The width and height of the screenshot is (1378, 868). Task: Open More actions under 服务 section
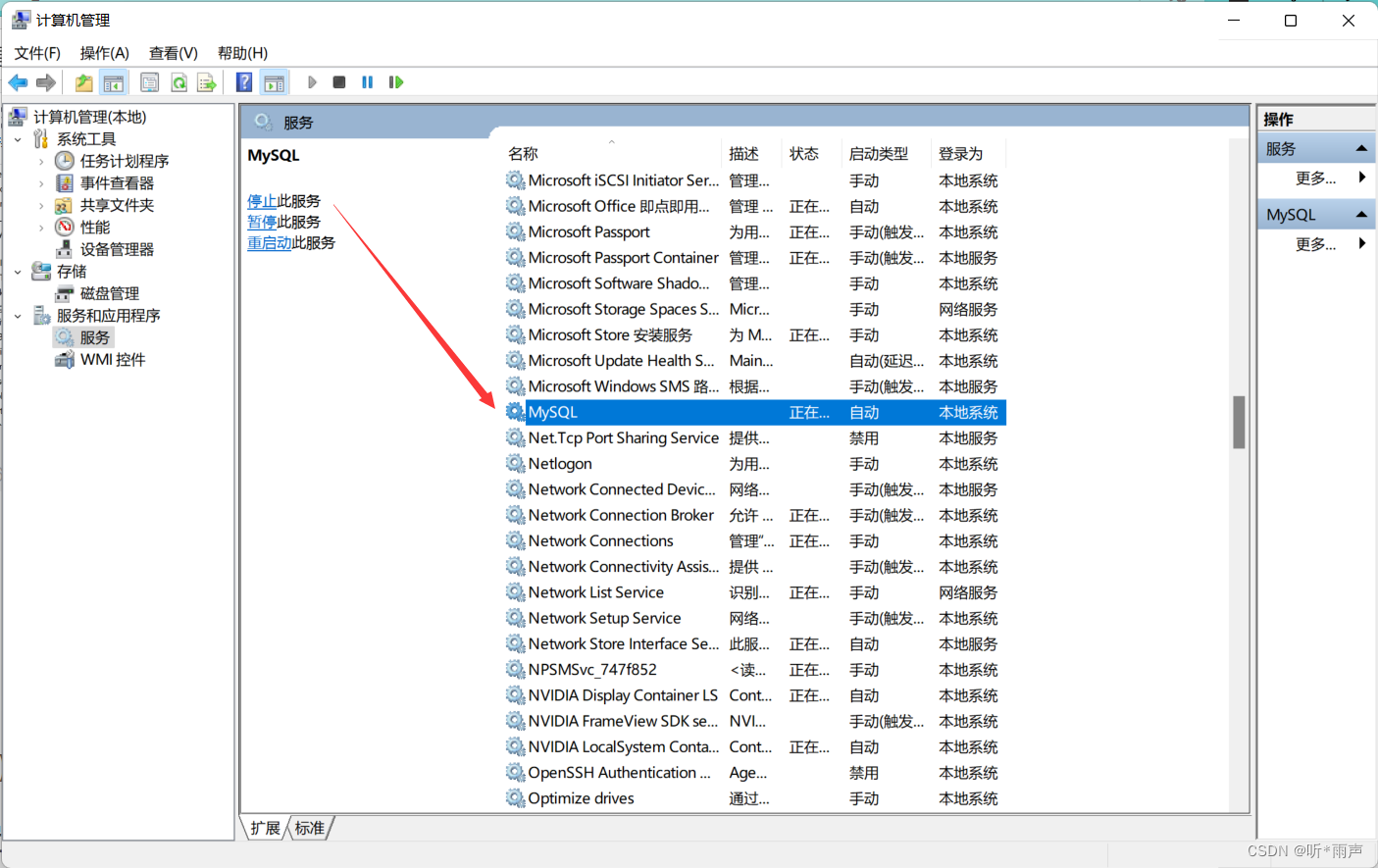pos(1315,178)
